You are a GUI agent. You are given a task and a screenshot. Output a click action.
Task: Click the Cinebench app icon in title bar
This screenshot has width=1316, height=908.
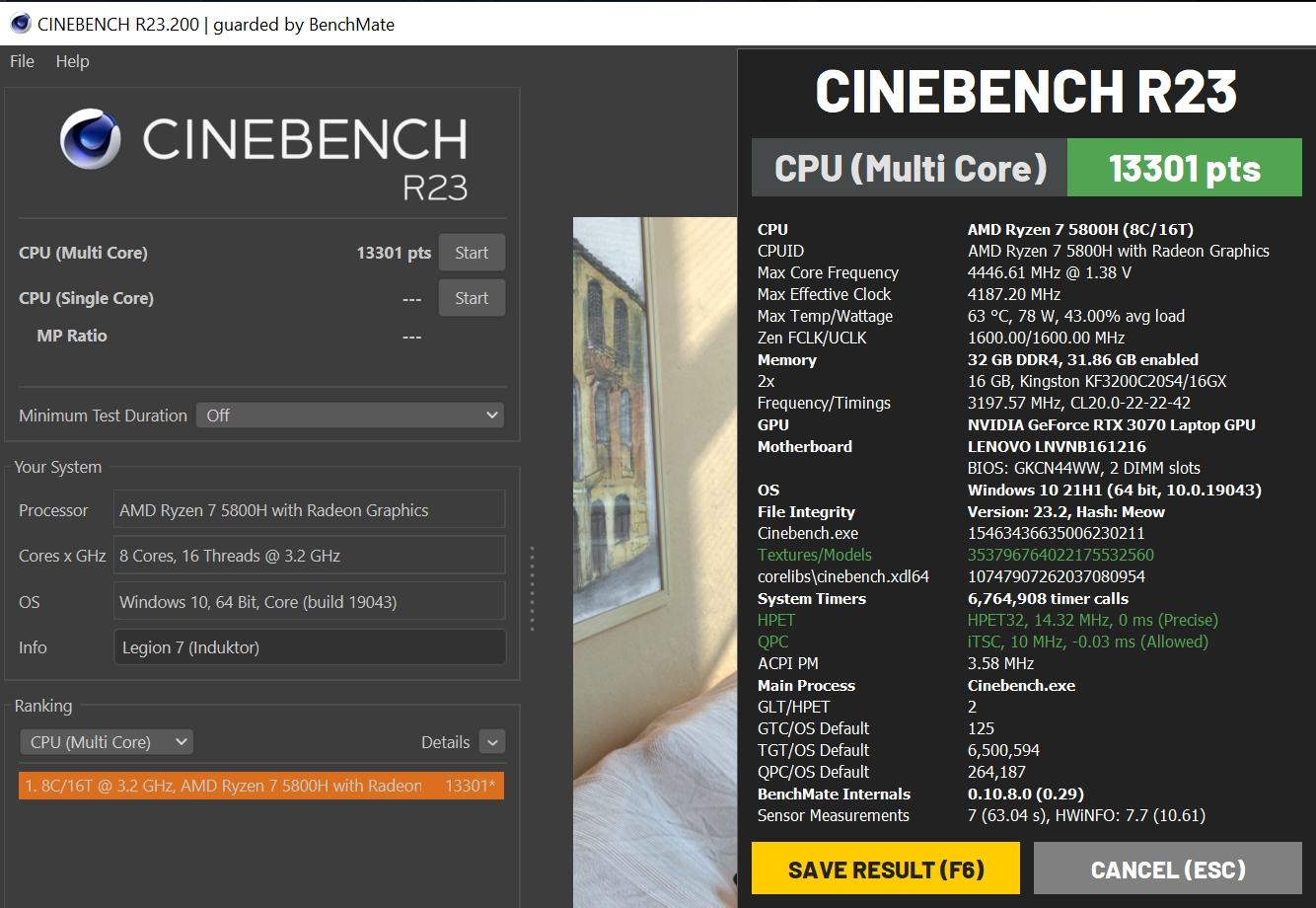(x=20, y=23)
